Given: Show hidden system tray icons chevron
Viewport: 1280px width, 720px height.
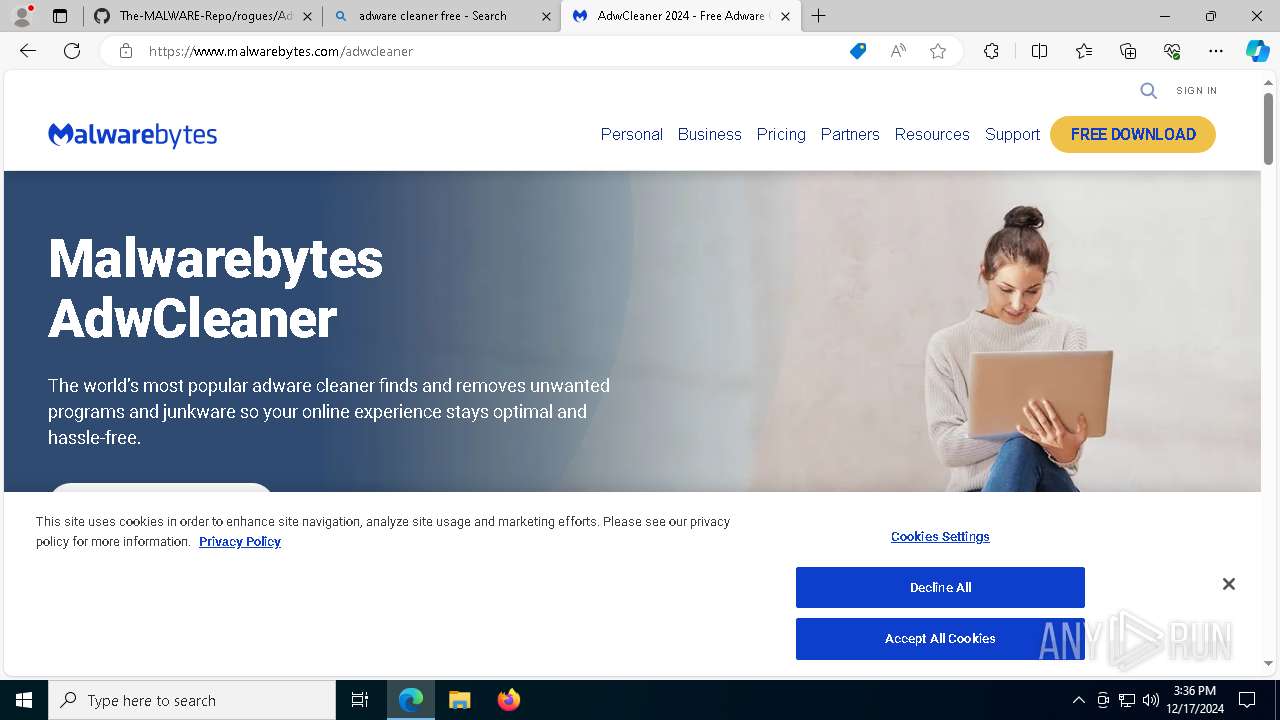Looking at the screenshot, I should (1078, 700).
